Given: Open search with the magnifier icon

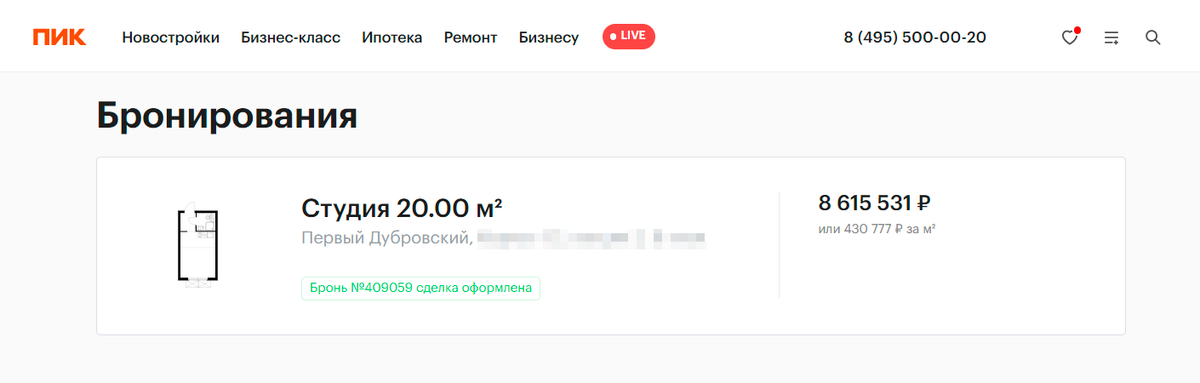Looking at the screenshot, I should pyautogui.click(x=1152, y=37).
